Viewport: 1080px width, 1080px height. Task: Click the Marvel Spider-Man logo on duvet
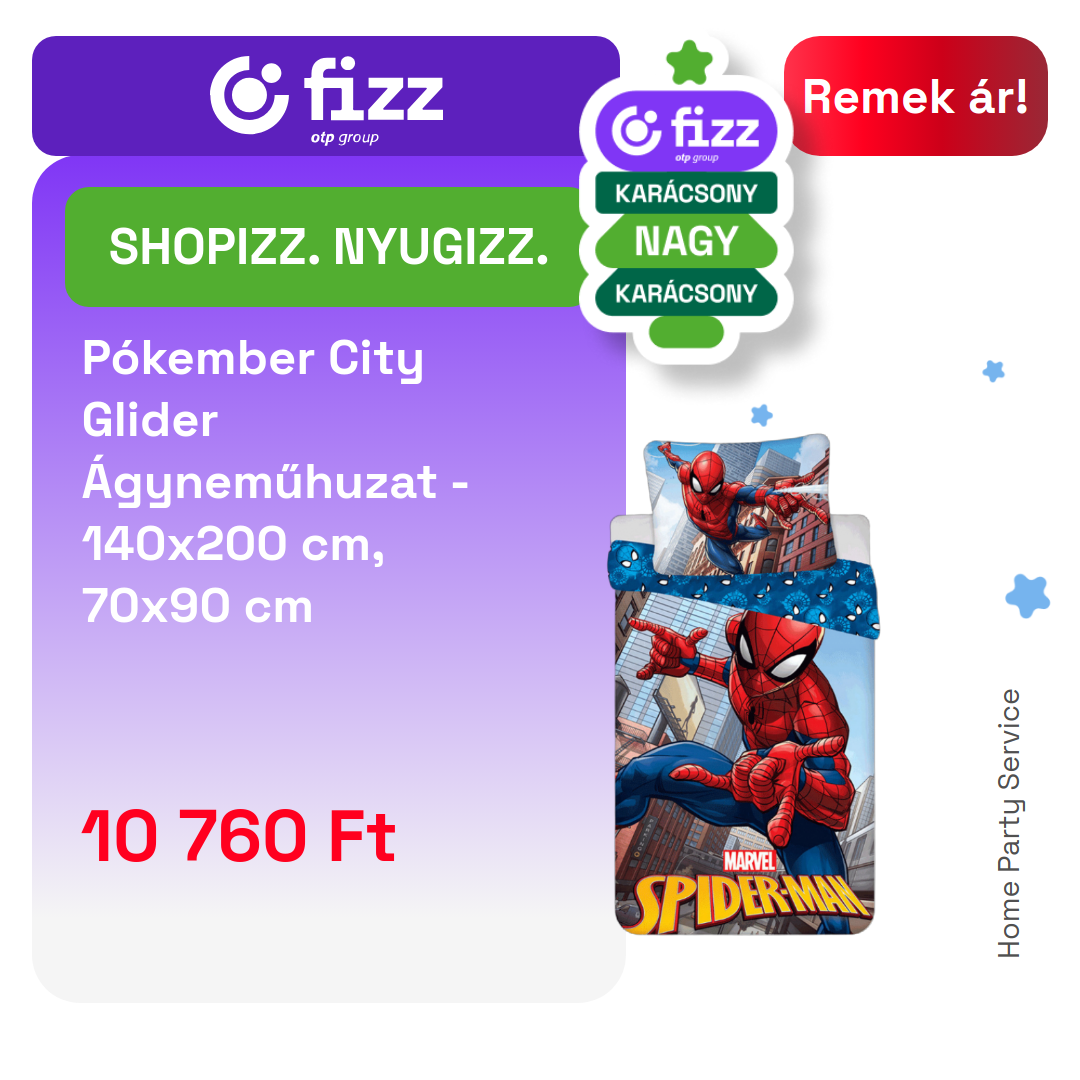(749, 891)
